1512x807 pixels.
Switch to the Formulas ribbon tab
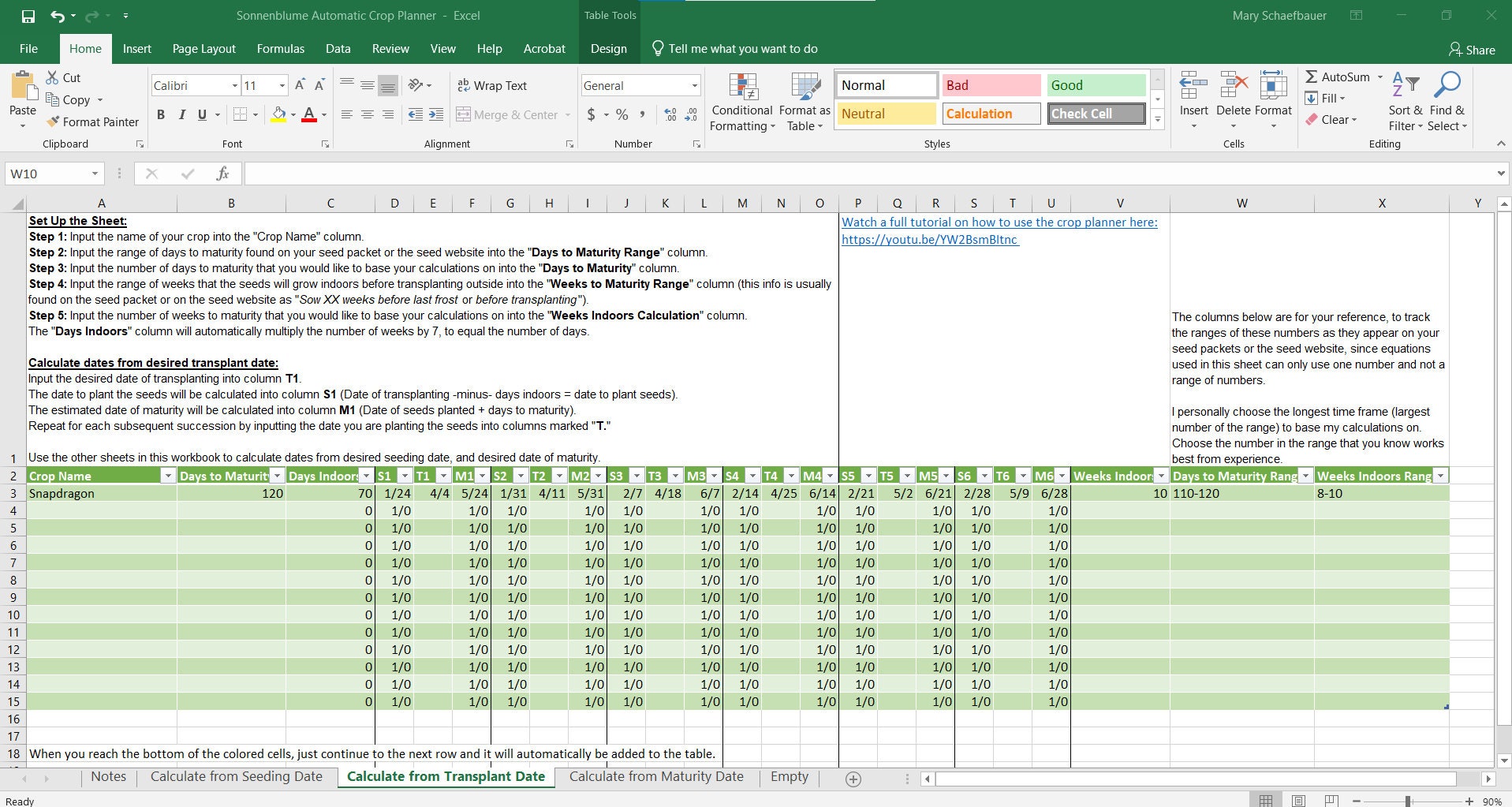point(280,48)
